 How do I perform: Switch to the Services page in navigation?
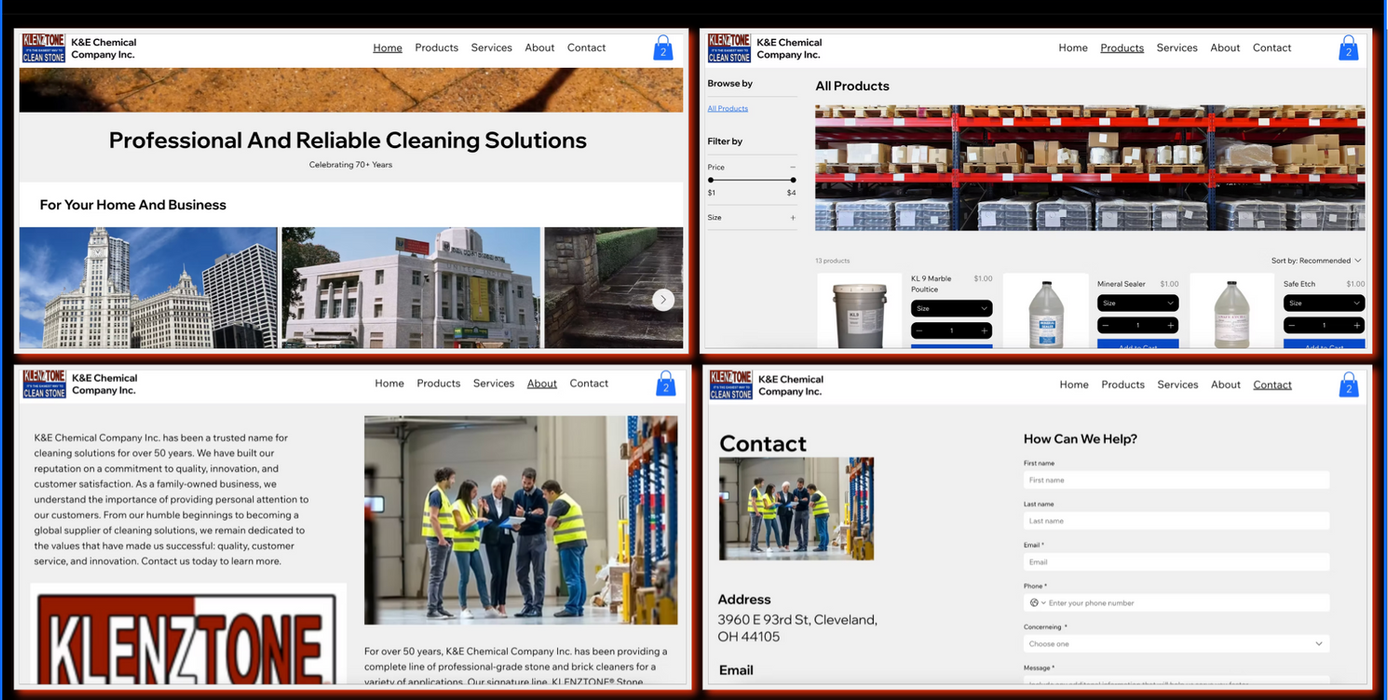pos(491,47)
